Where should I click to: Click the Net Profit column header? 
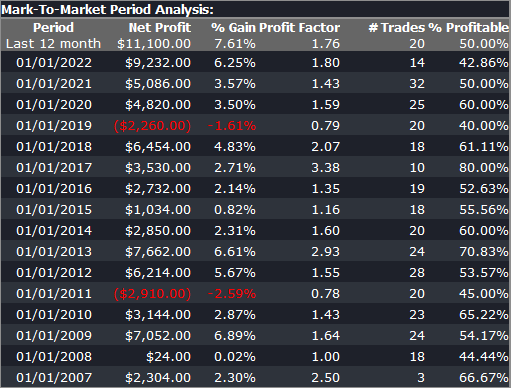(160, 27)
